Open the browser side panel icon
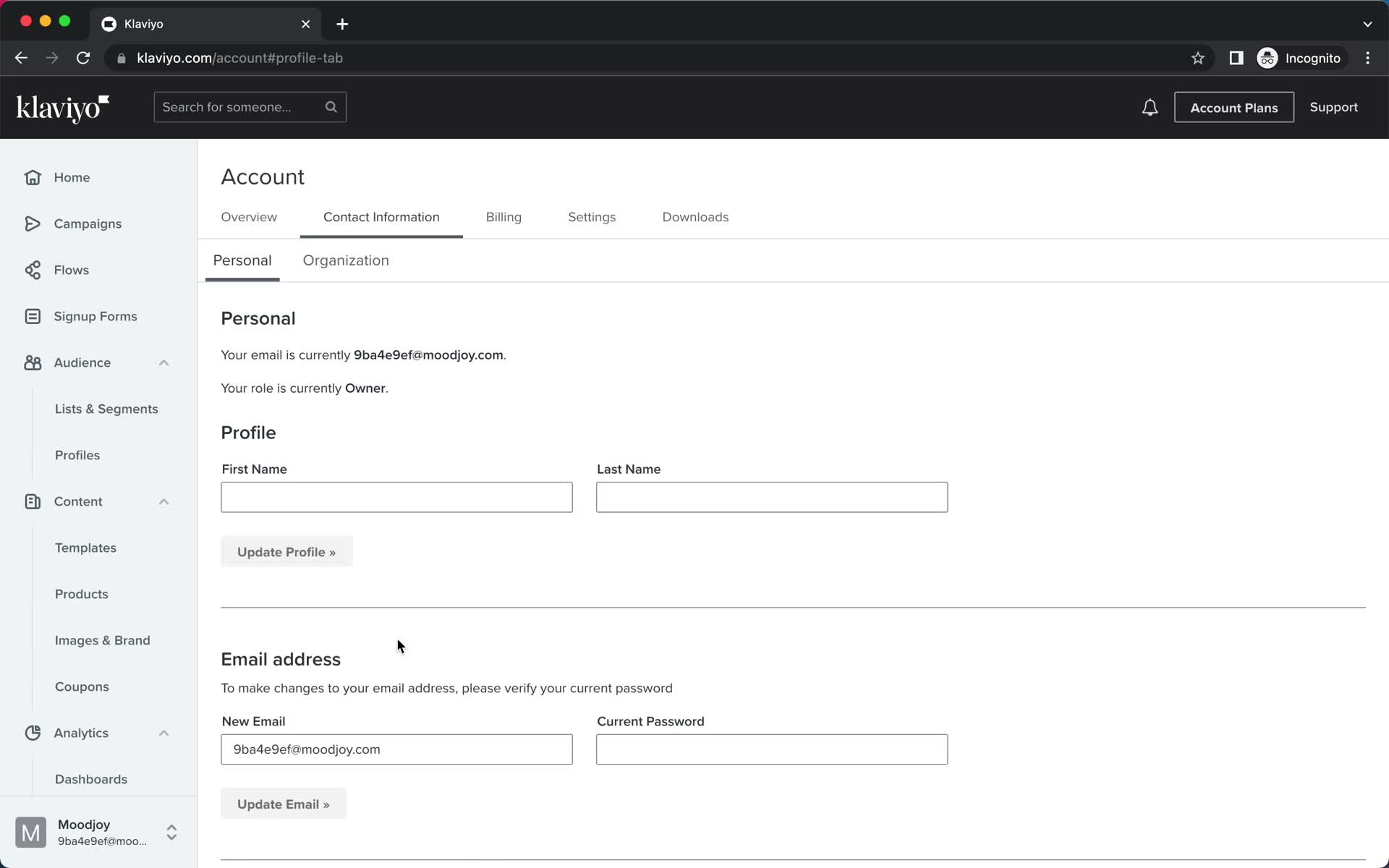The image size is (1389, 868). pyautogui.click(x=1236, y=58)
